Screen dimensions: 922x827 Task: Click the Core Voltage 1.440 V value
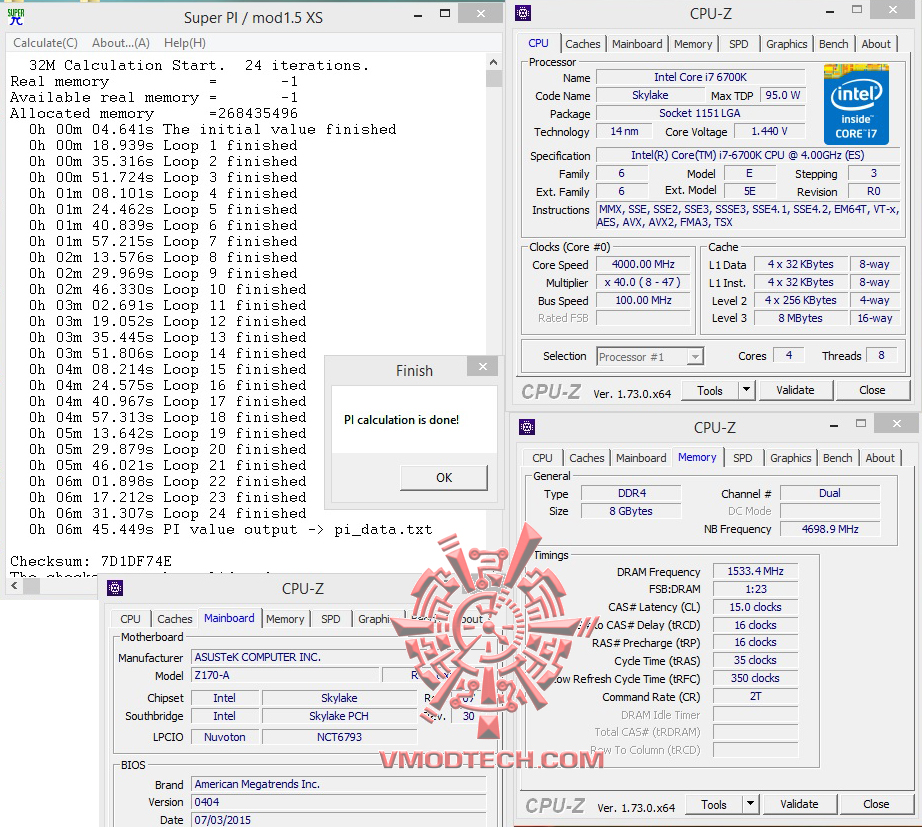(769, 131)
